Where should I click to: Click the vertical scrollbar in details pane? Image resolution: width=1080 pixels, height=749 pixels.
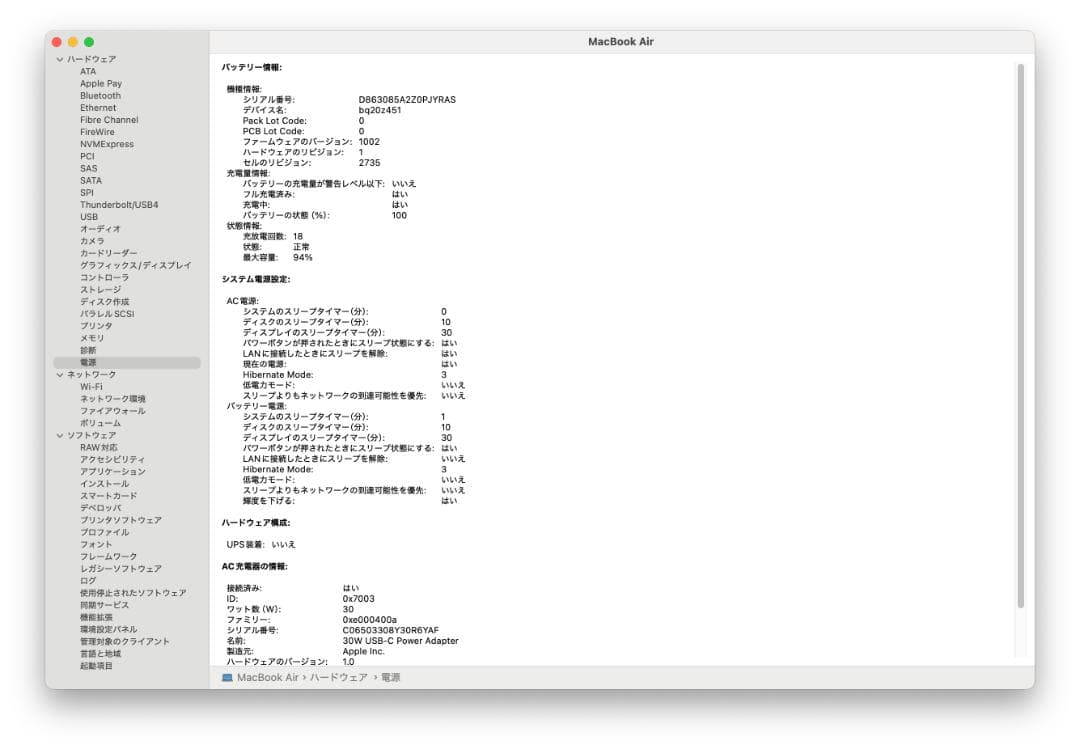(1021, 336)
